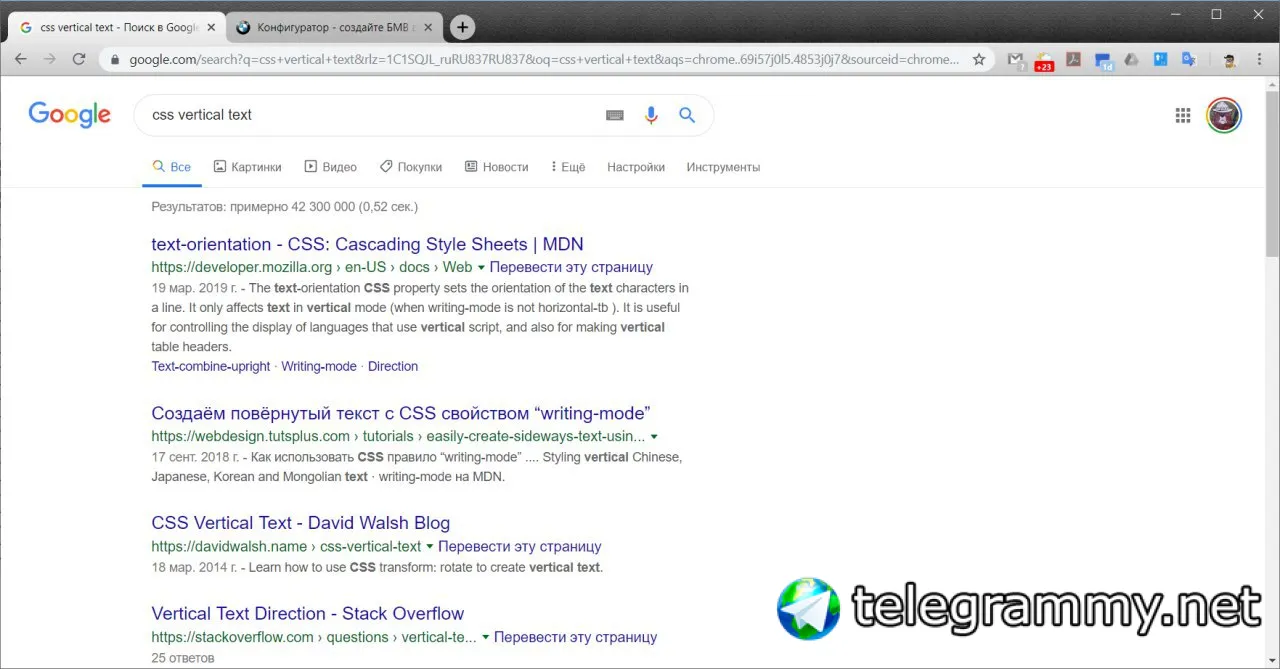Open the Google apps grid
Screen dimensions: 1280x669
pos(1183,115)
